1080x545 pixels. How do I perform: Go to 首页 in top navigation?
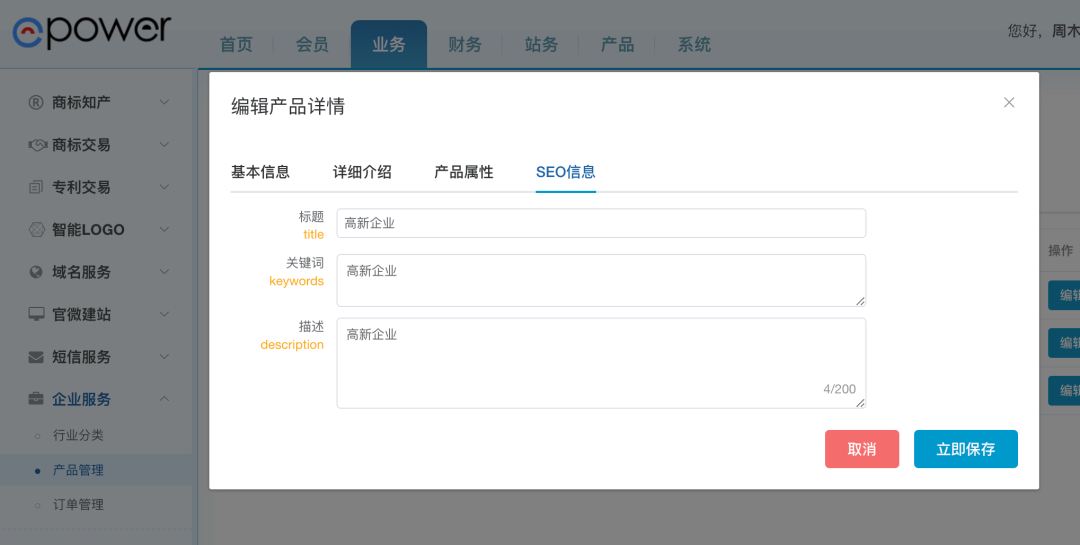click(x=236, y=45)
